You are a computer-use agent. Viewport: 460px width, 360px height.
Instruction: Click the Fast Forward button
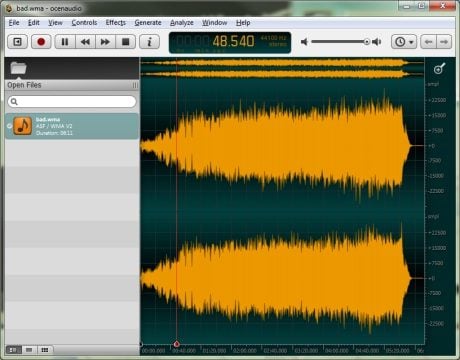coord(105,42)
